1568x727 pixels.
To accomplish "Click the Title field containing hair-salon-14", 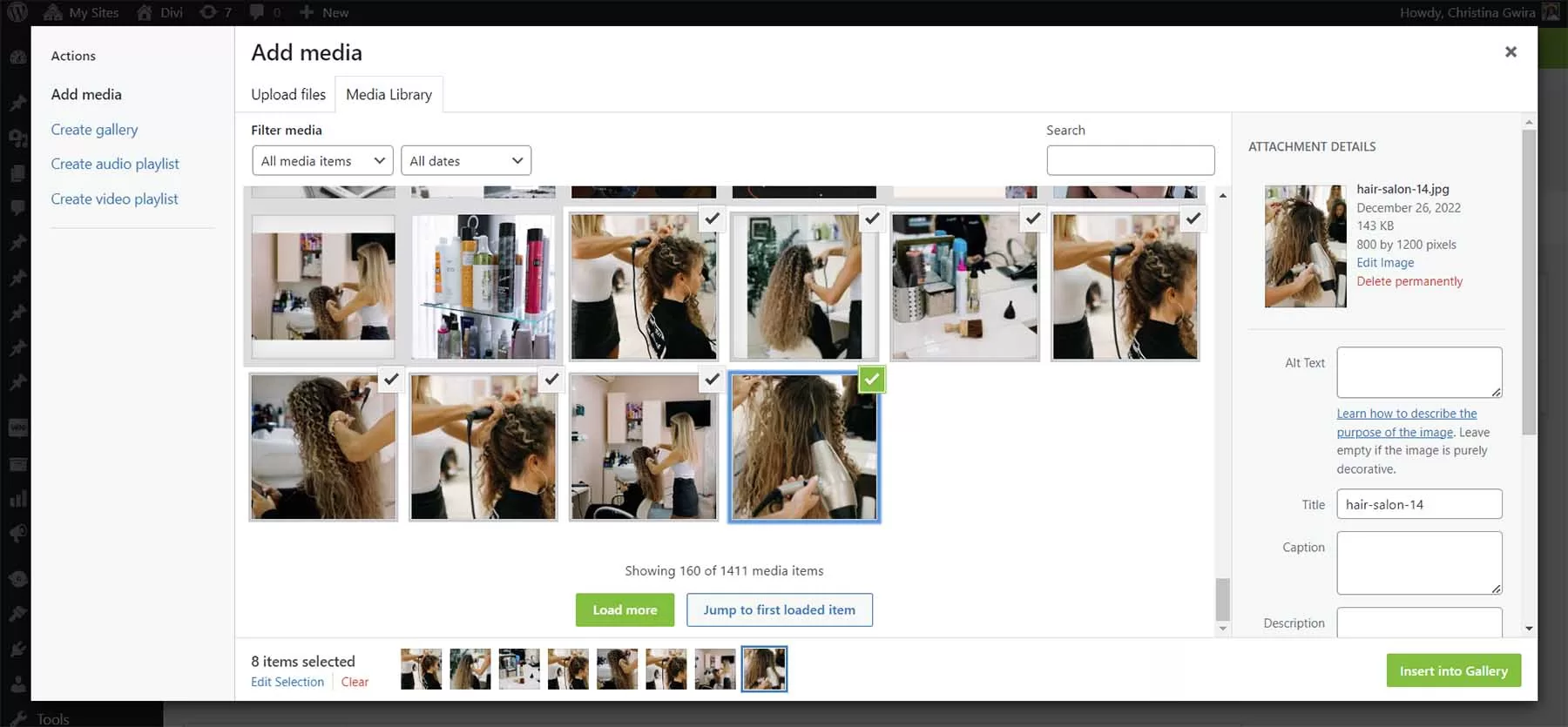I will pyautogui.click(x=1419, y=504).
